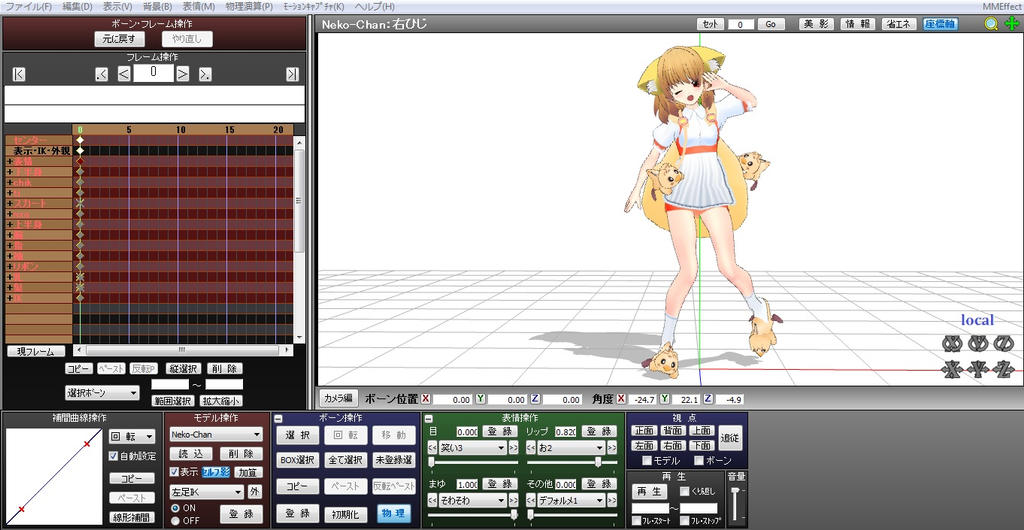The image size is (1024, 530).
Task: Previous lip morph << button
Action: (x=531, y=448)
